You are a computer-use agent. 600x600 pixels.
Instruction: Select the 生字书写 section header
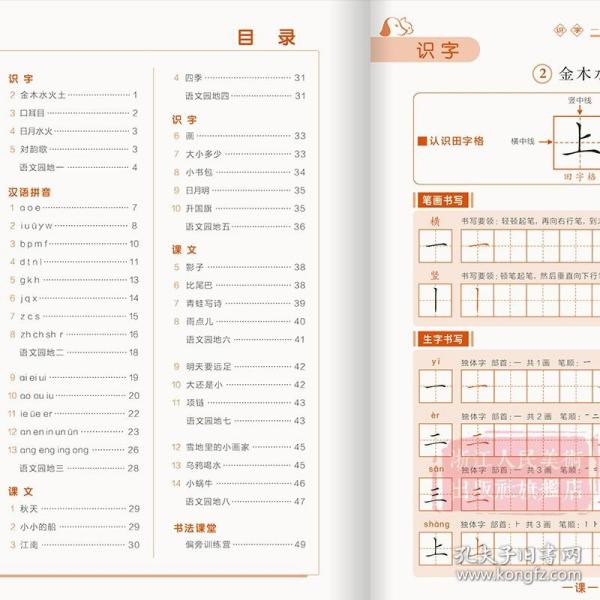click(x=441, y=338)
